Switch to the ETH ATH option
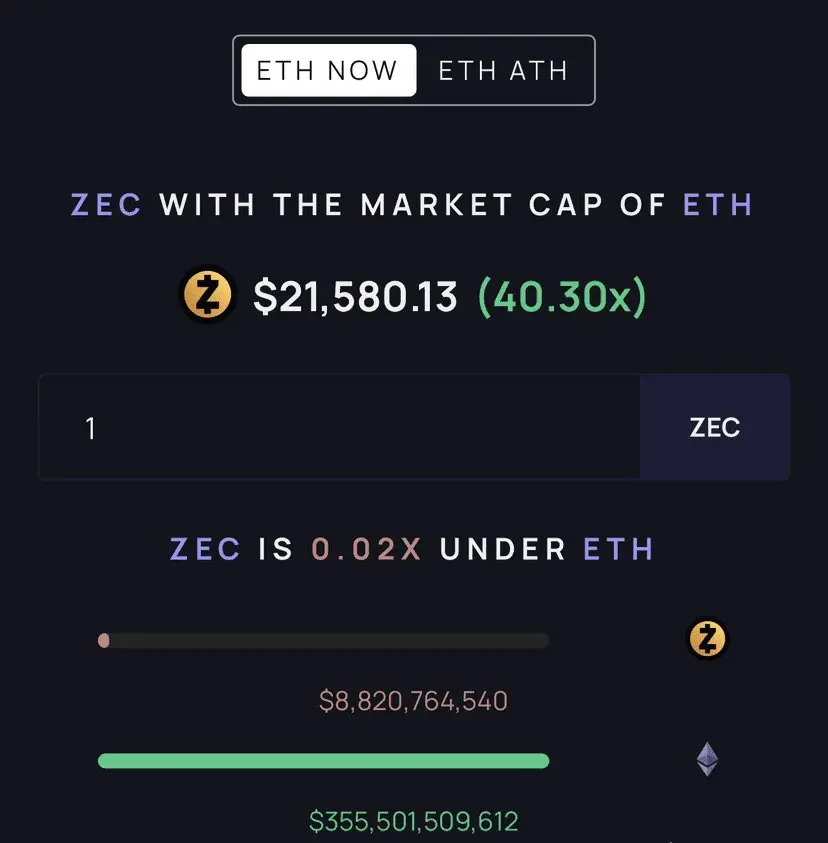Image resolution: width=828 pixels, height=843 pixels. pyautogui.click(x=503, y=70)
